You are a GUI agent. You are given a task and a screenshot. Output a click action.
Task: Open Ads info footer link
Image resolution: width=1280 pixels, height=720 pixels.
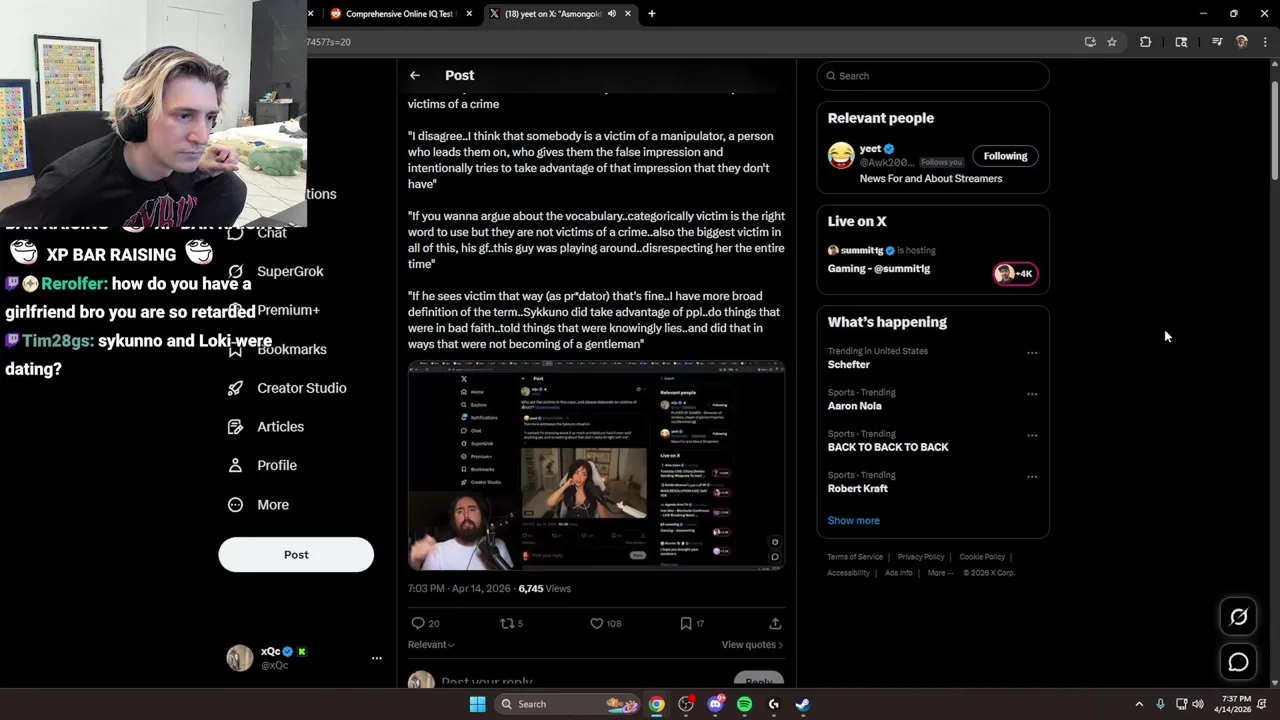click(x=898, y=573)
